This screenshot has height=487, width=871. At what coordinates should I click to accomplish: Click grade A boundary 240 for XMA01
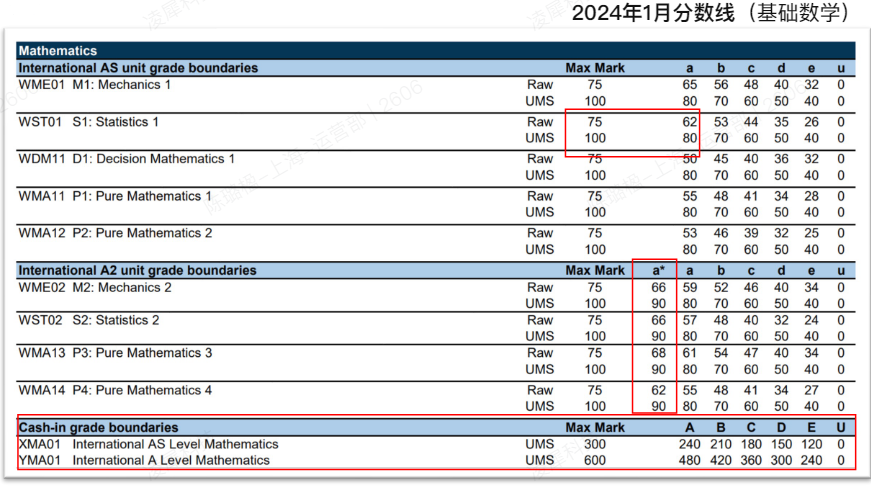pyautogui.click(x=690, y=444)
